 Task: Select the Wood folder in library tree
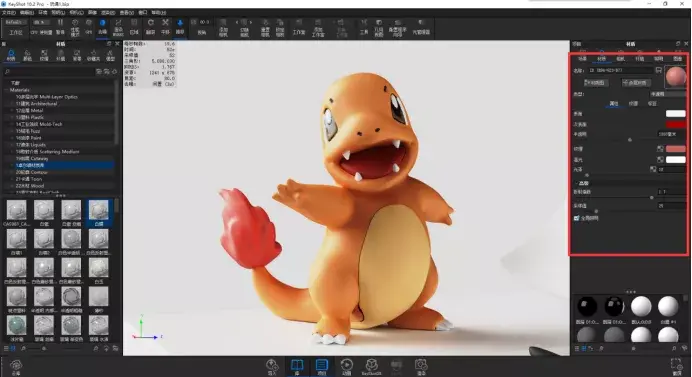click(30, 186)
